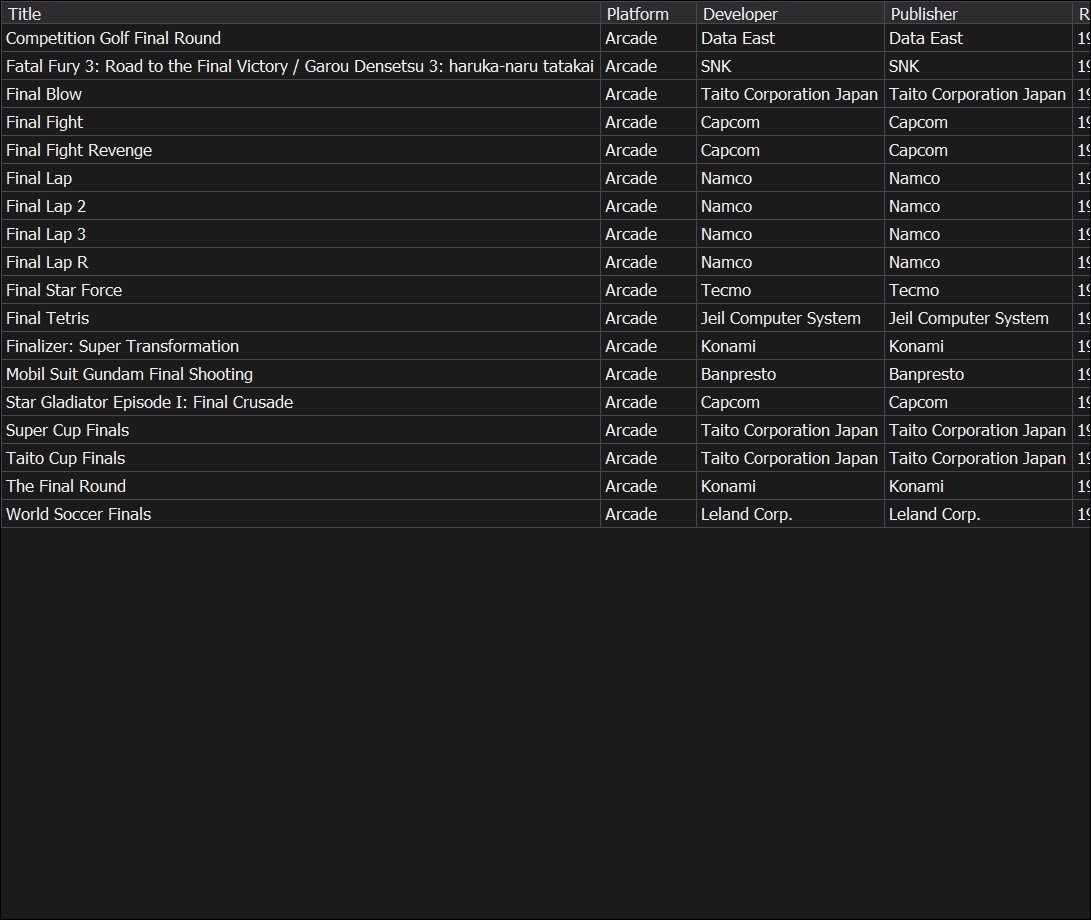Screen dimensions: 1091x920
Task: Select the Super Cup Finals title
Action: pos(67,430)
